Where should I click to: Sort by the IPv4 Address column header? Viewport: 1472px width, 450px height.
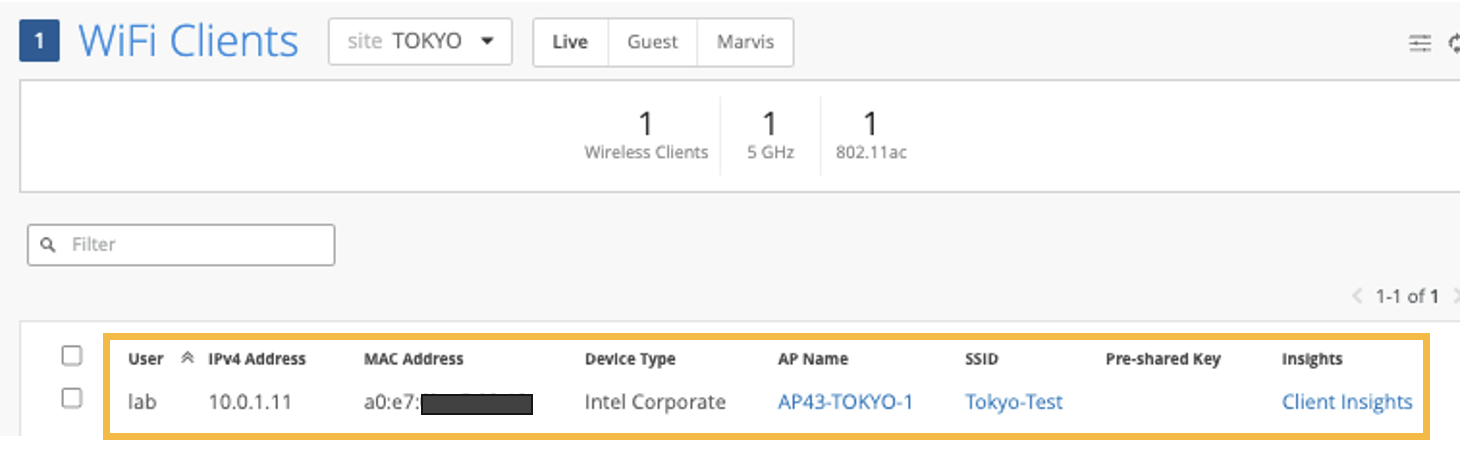pyautogui.click(x=257, y=359)
